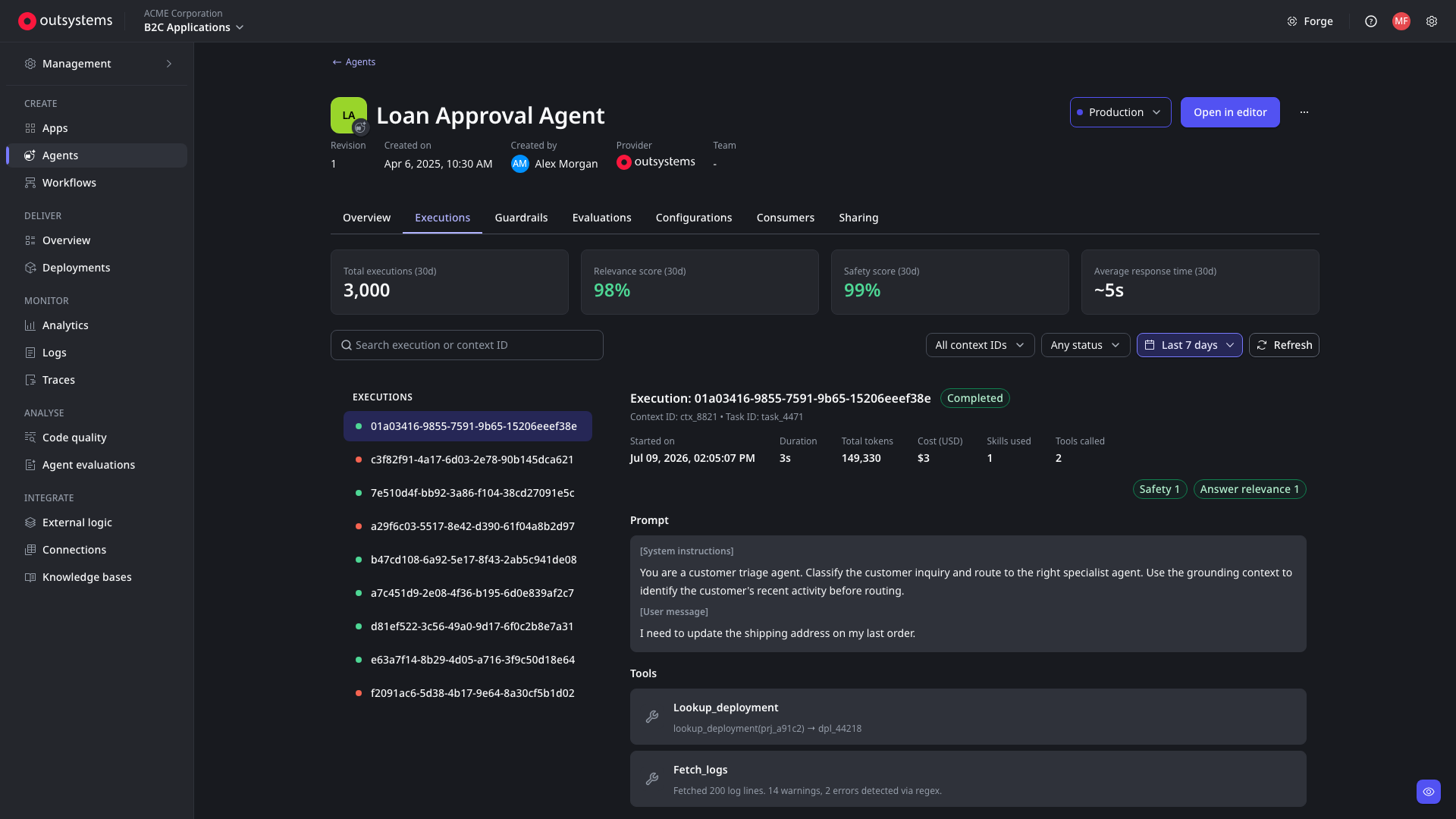Select execution c3f82f91-4a17-6d03-2e78-90b145dca621
The width and height of the screenshot is (1456, 819).
[x=467, y=460]
